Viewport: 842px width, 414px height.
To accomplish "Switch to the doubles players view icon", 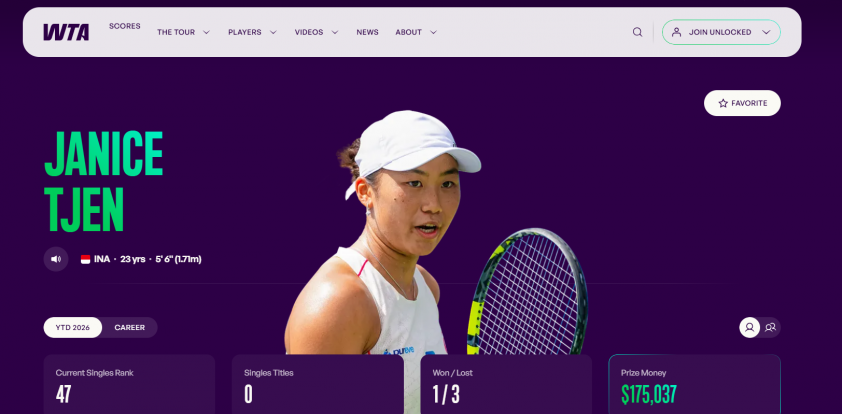I will point(771,328).
